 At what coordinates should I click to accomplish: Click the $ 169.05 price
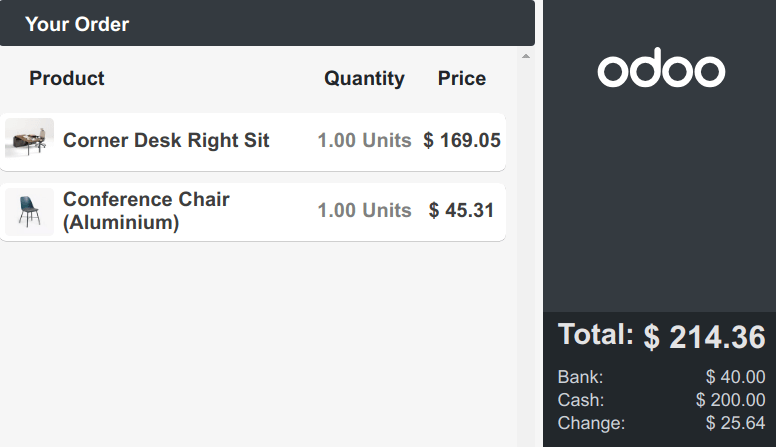tap(462, 140)
